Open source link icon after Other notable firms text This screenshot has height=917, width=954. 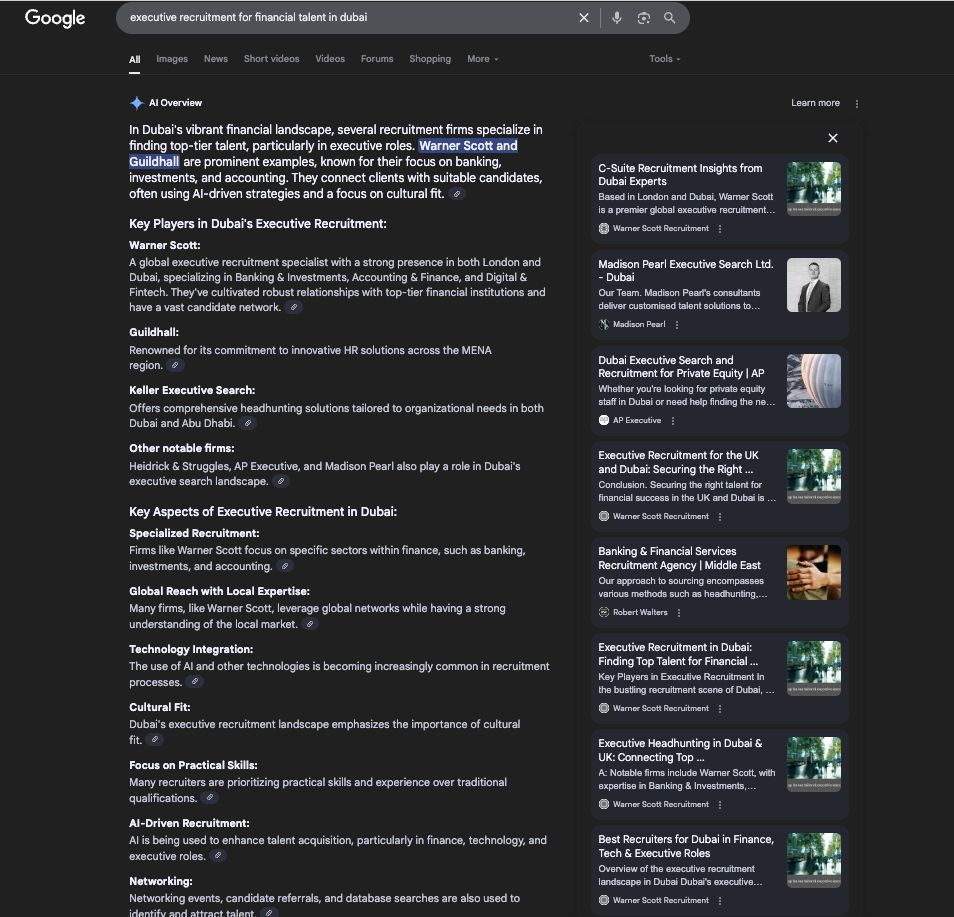[280, 481]
